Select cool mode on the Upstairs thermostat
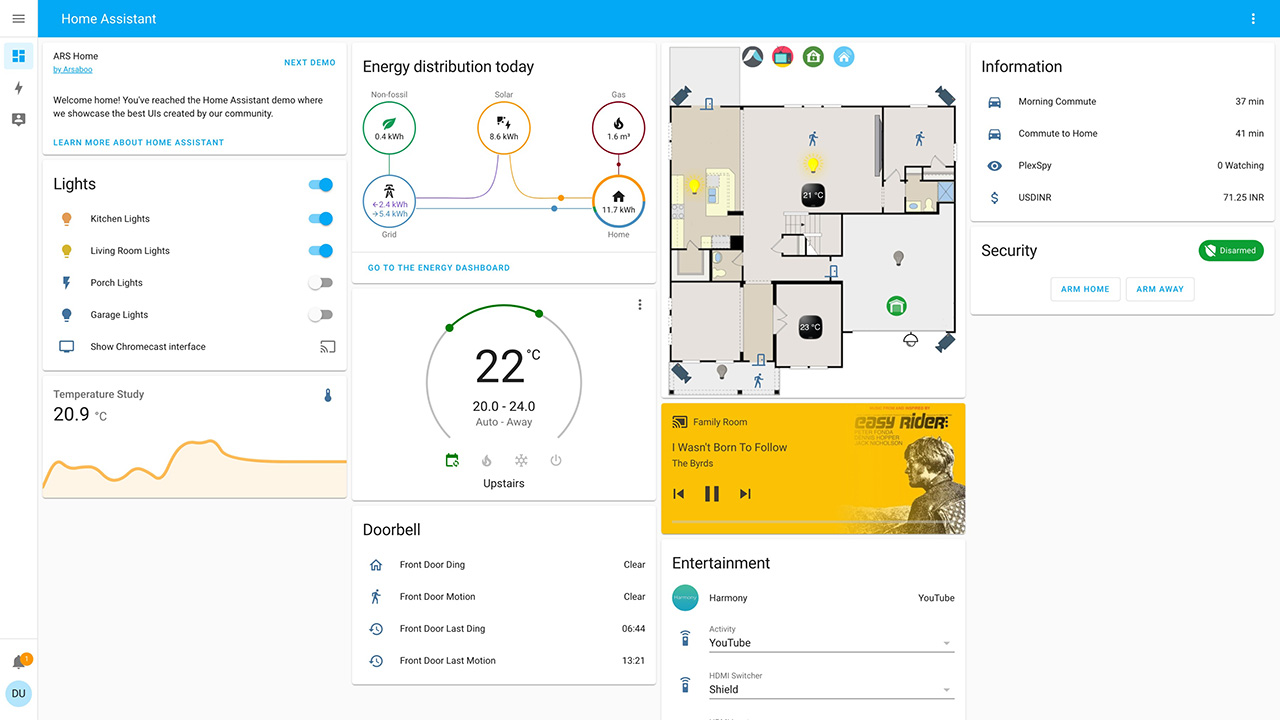This screenshot has height=720, width=1280. point(520,461)
